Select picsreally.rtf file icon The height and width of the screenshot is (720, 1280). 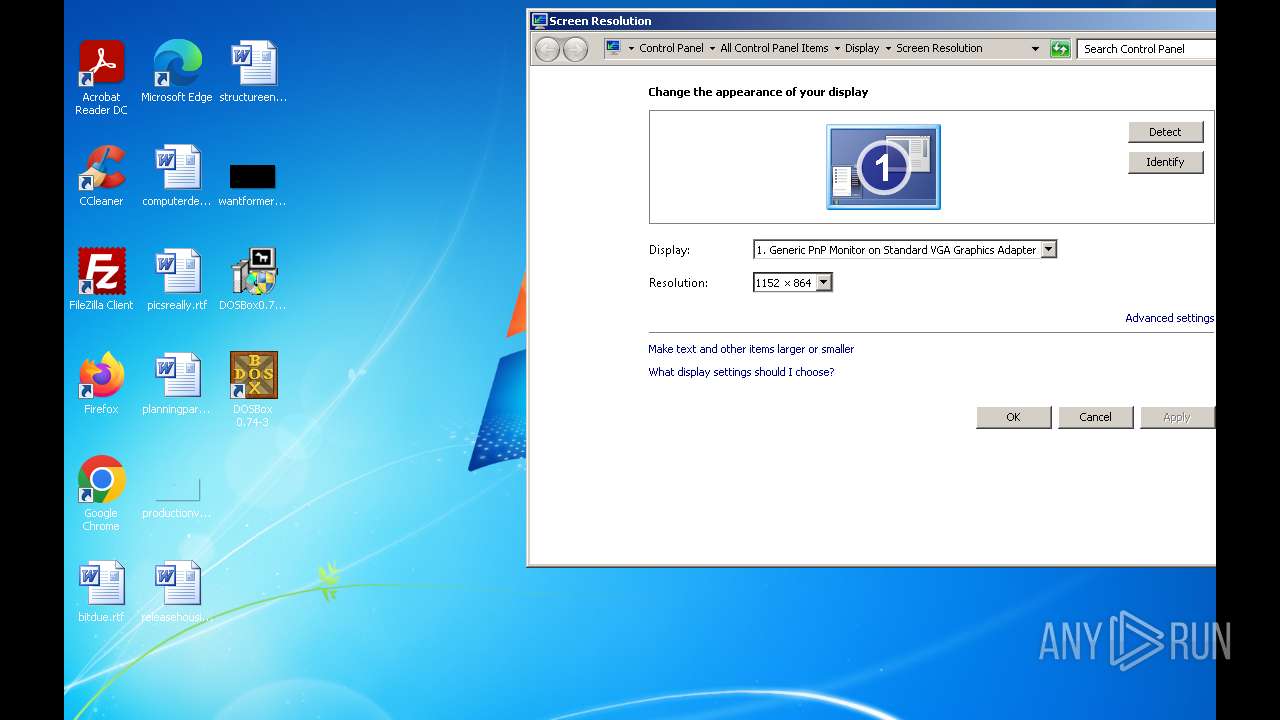[177, 279]
